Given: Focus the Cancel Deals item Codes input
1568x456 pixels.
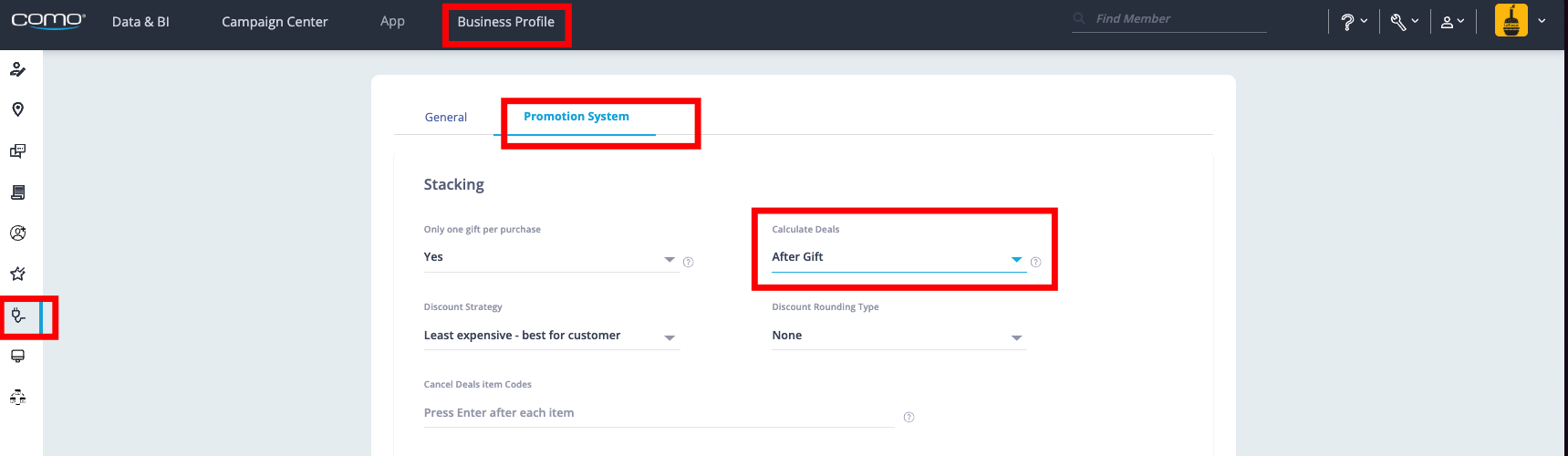Looking at the screenshot, I should point(657,413).
